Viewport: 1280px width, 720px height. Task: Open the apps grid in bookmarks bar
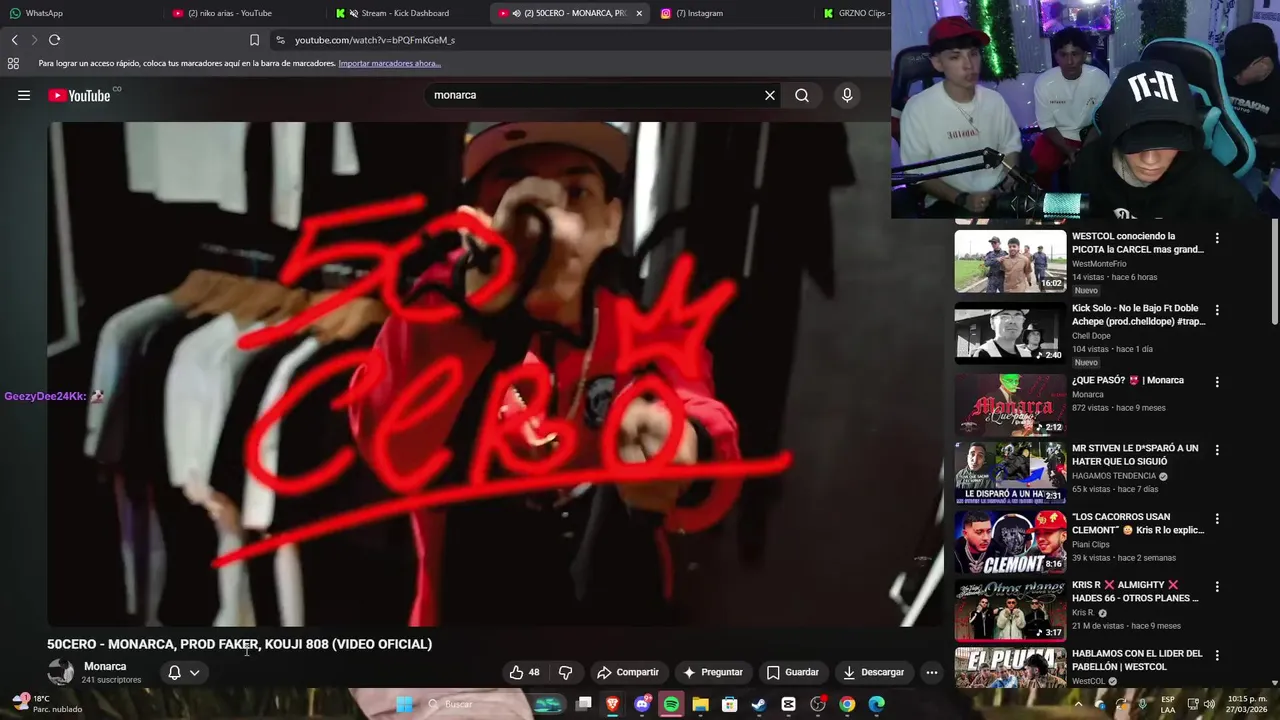tap(13, 63)
